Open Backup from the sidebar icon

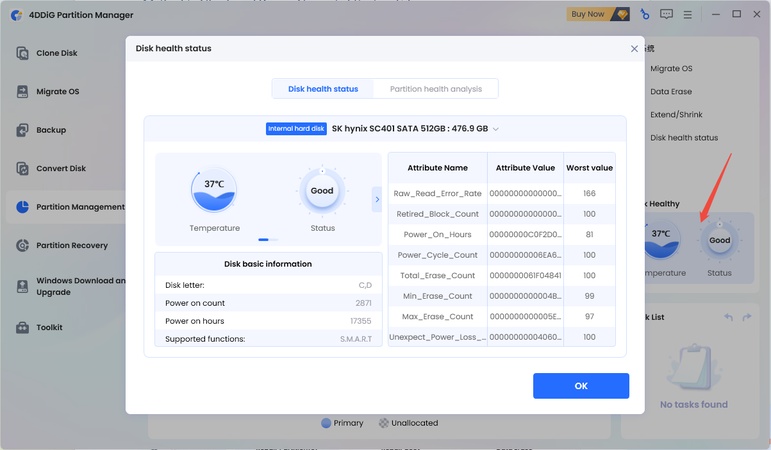tap(22, 130)
